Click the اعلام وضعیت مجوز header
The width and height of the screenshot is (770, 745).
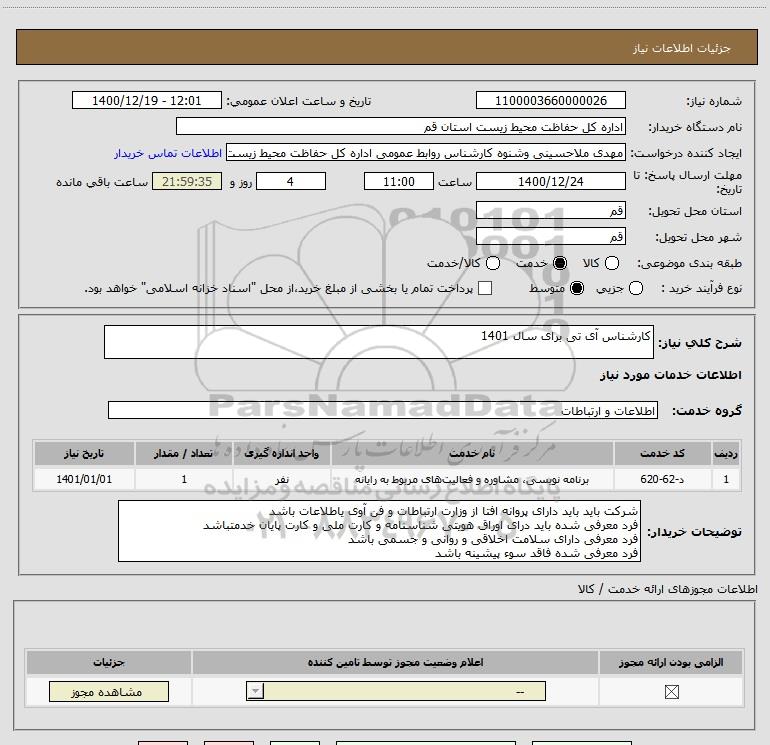[x=395, y=662]
